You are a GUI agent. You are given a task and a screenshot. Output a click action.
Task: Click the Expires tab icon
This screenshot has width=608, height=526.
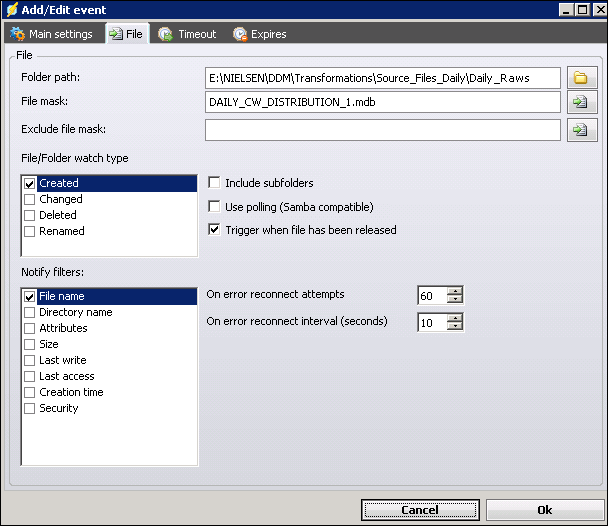tap(240, 34)
